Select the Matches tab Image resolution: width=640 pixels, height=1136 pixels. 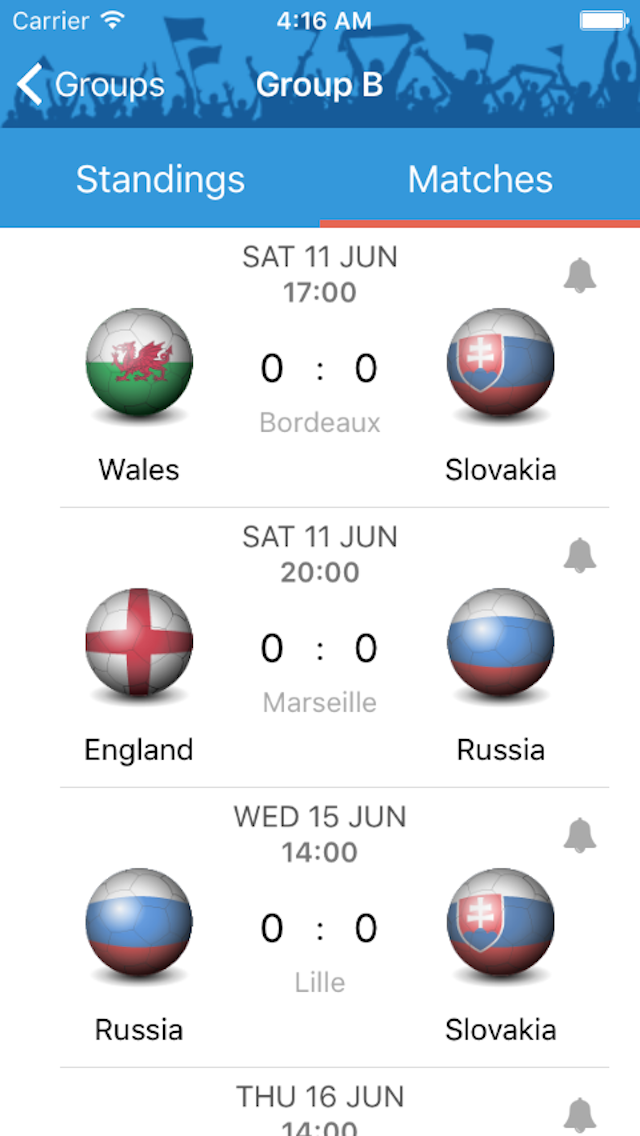click(480, 180)
